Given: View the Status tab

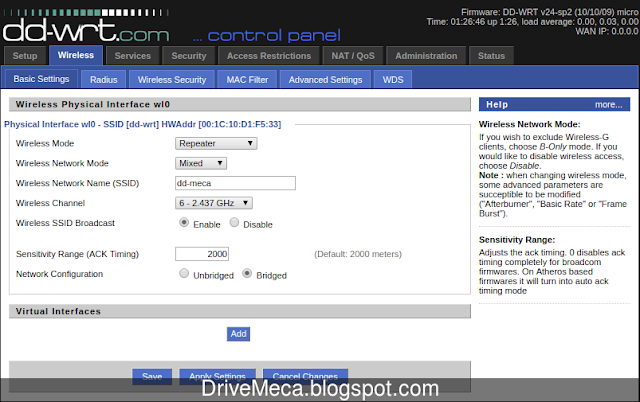Looking at the screenshot, I should point(491,56).
